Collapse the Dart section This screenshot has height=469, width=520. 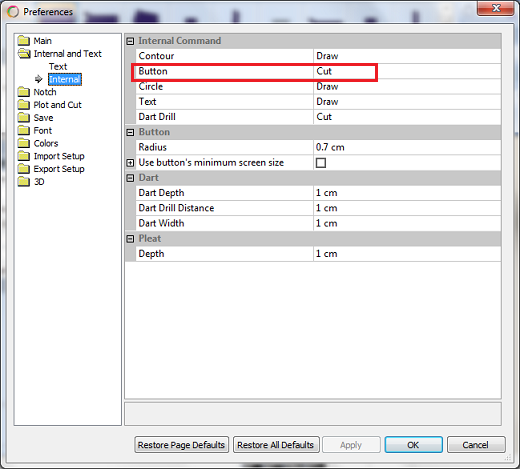click(130, 178)
